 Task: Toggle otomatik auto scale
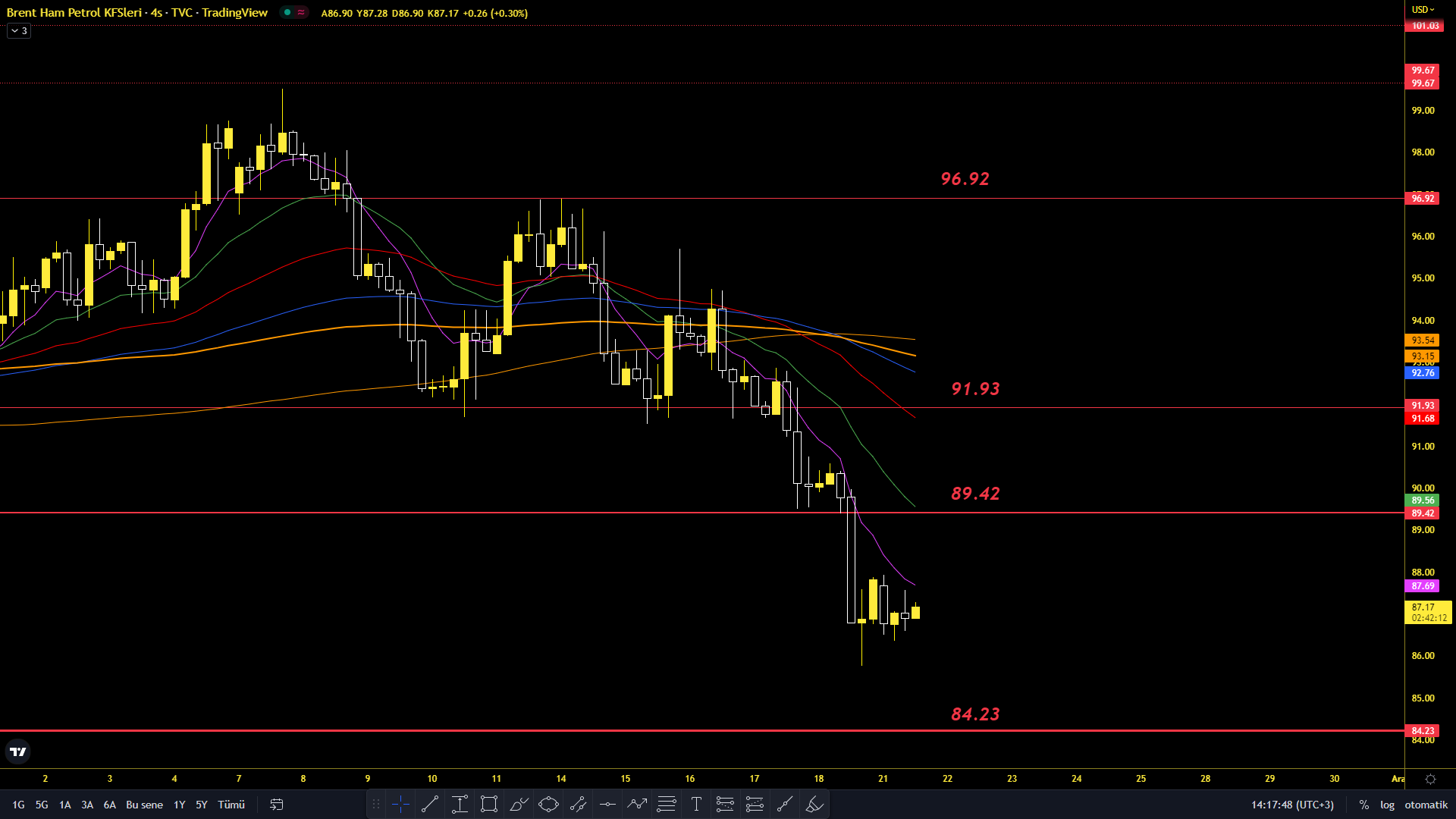(x=1426, y=805)
